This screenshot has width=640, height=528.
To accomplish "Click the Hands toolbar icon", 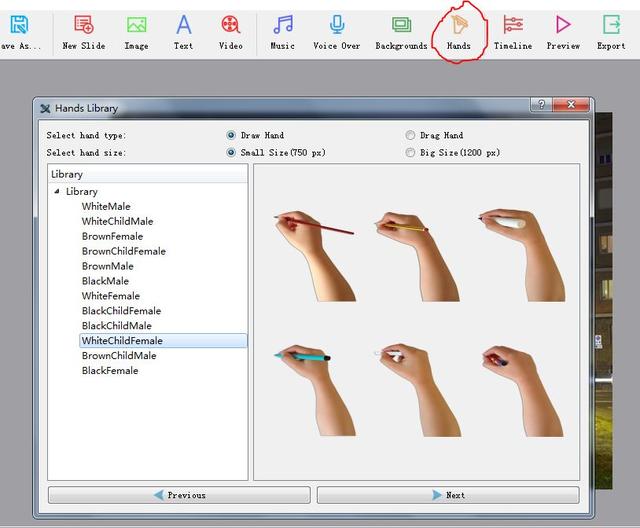I will pyautogui.click(x=458, y=26).
